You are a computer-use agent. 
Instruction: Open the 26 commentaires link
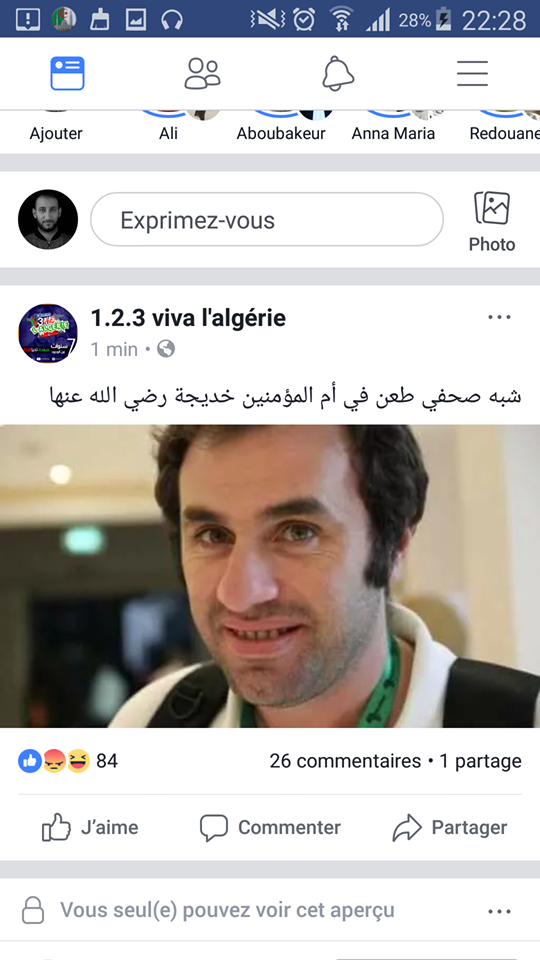345,761
